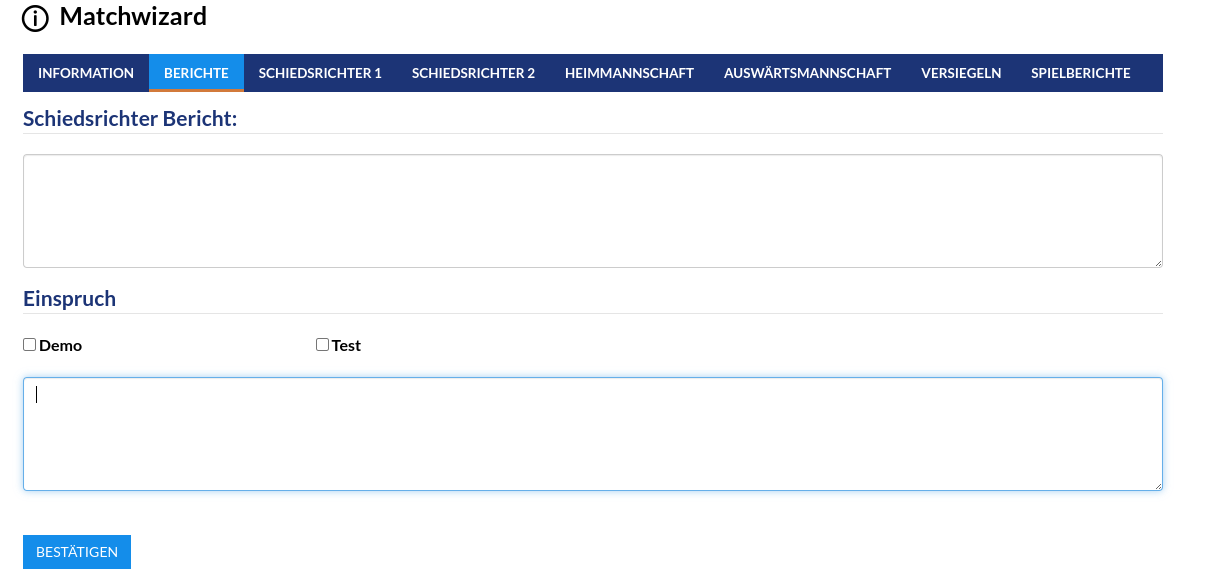Open the Information tab
Viewport: 1232px width, 573px height.
tap(86, 73)
